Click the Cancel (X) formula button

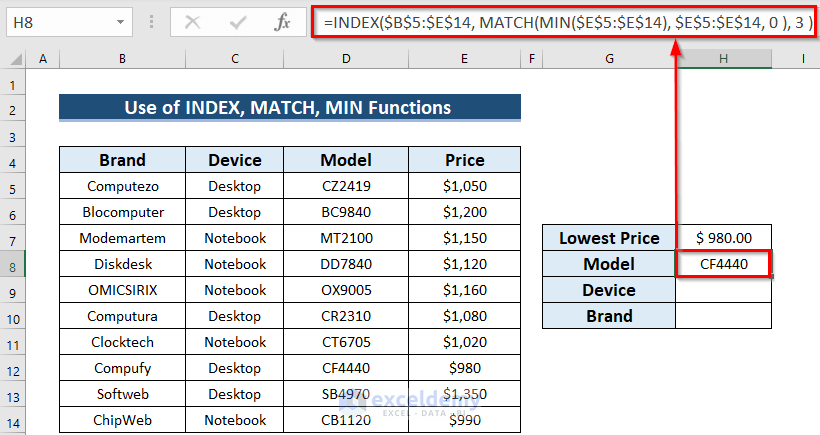193,21
